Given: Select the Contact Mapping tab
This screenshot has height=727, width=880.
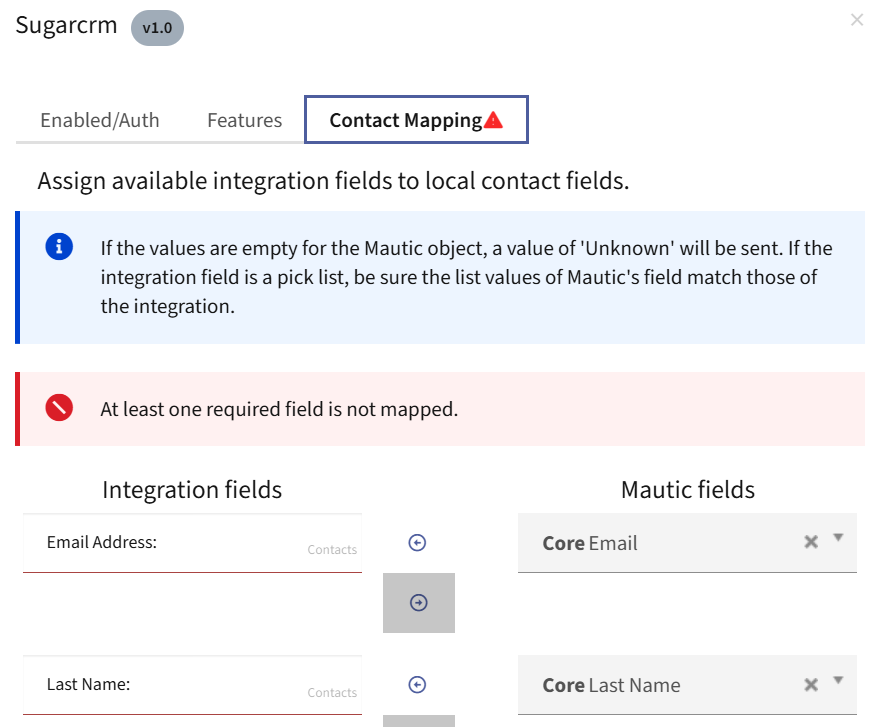Looking at the screenshot, I should point(416,120).
